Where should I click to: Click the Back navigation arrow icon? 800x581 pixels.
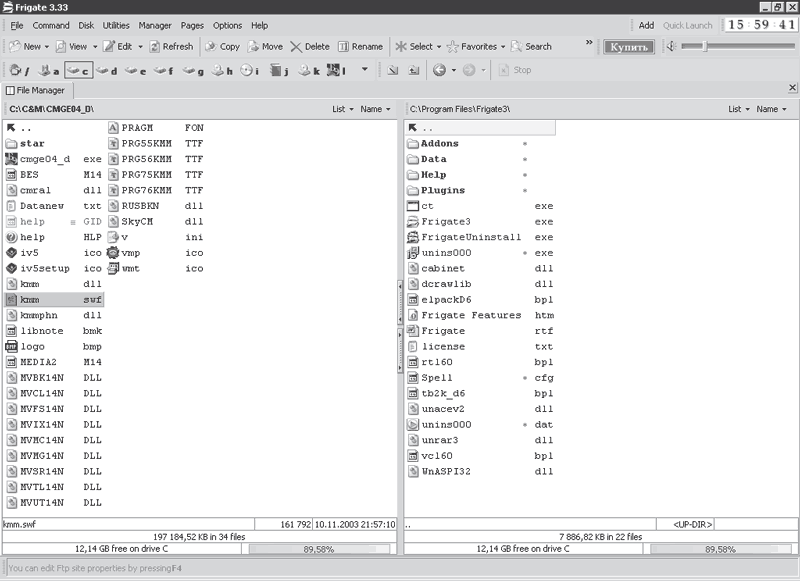coord(438,70)
